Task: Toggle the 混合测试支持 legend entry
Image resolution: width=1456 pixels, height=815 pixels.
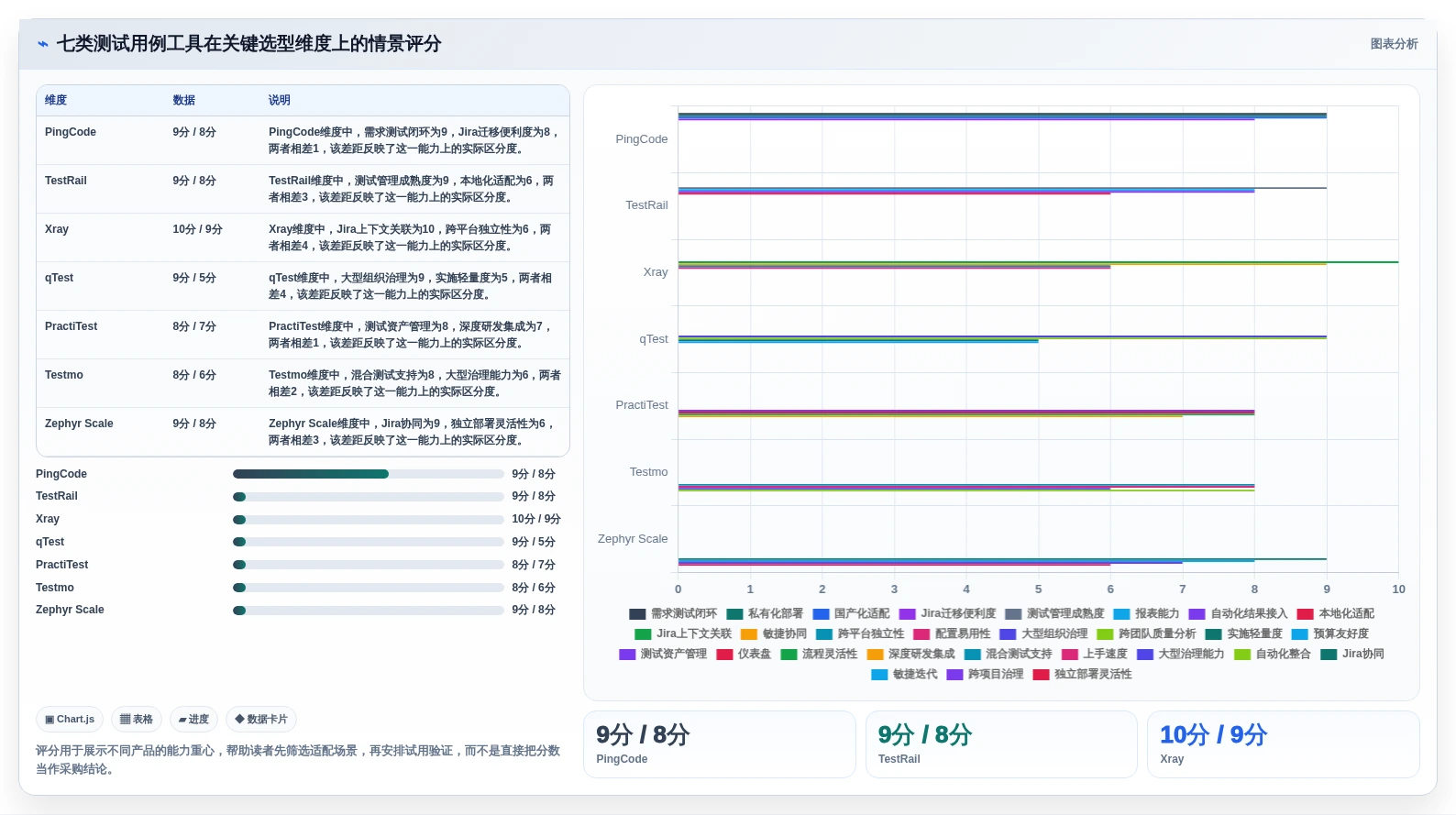Action: pos(1008,655)
